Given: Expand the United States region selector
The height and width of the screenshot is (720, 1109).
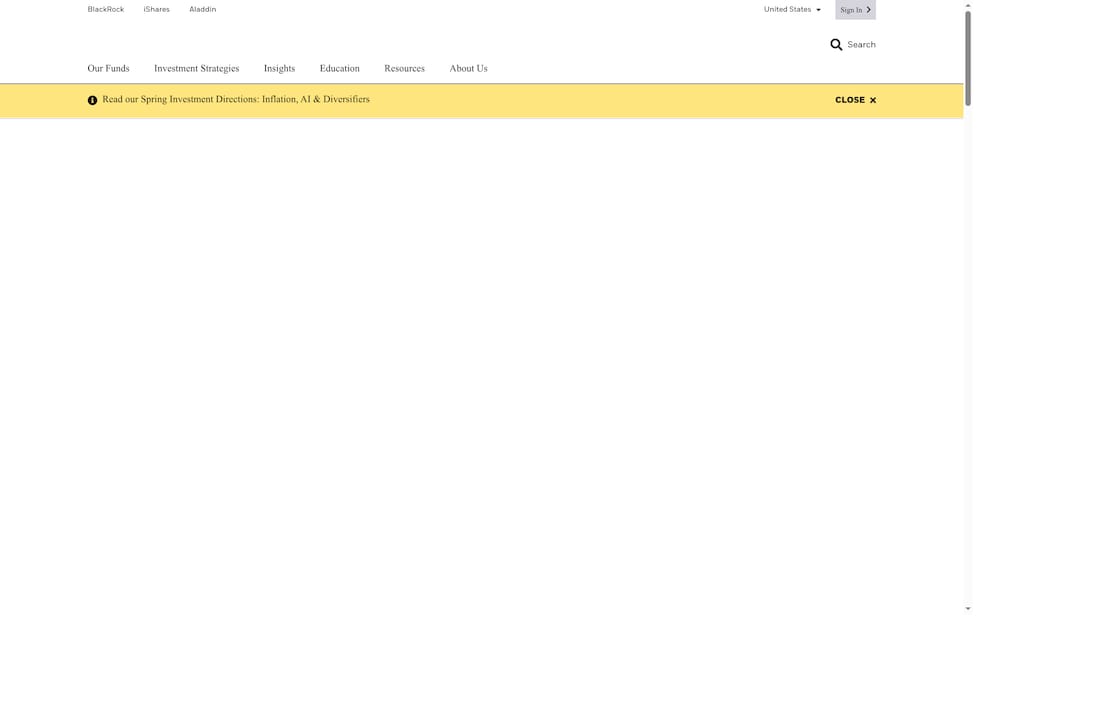Looking at the screenshot, I should 792,10.
